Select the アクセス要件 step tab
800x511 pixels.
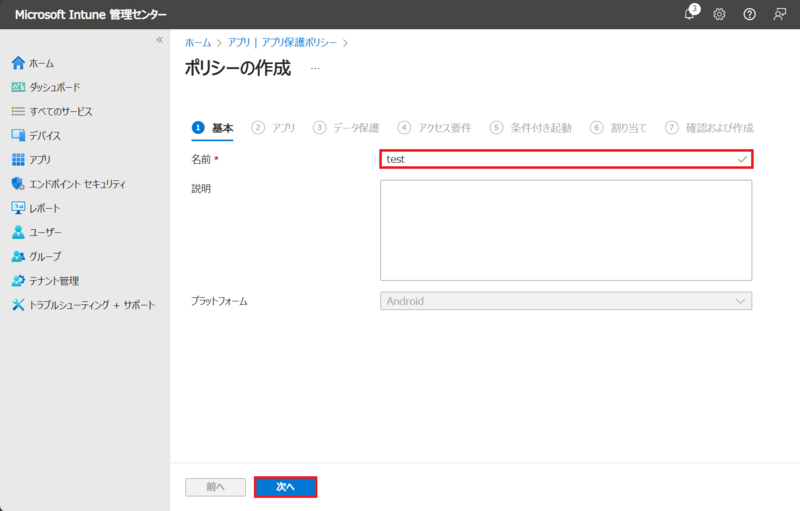[435, 127]
